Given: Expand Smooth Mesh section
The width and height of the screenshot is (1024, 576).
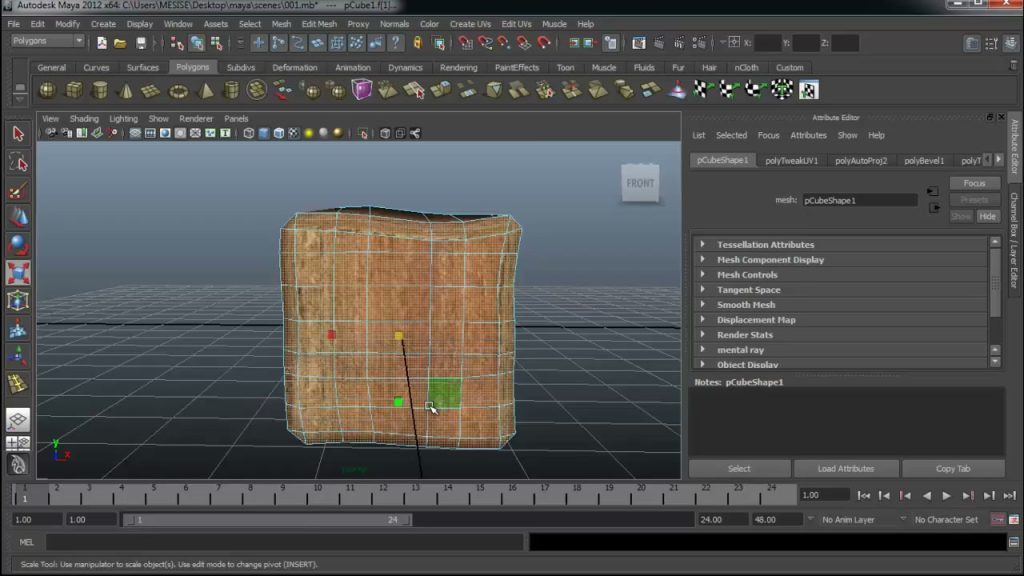Looking at the screenshot, I should tap(703, 304).
